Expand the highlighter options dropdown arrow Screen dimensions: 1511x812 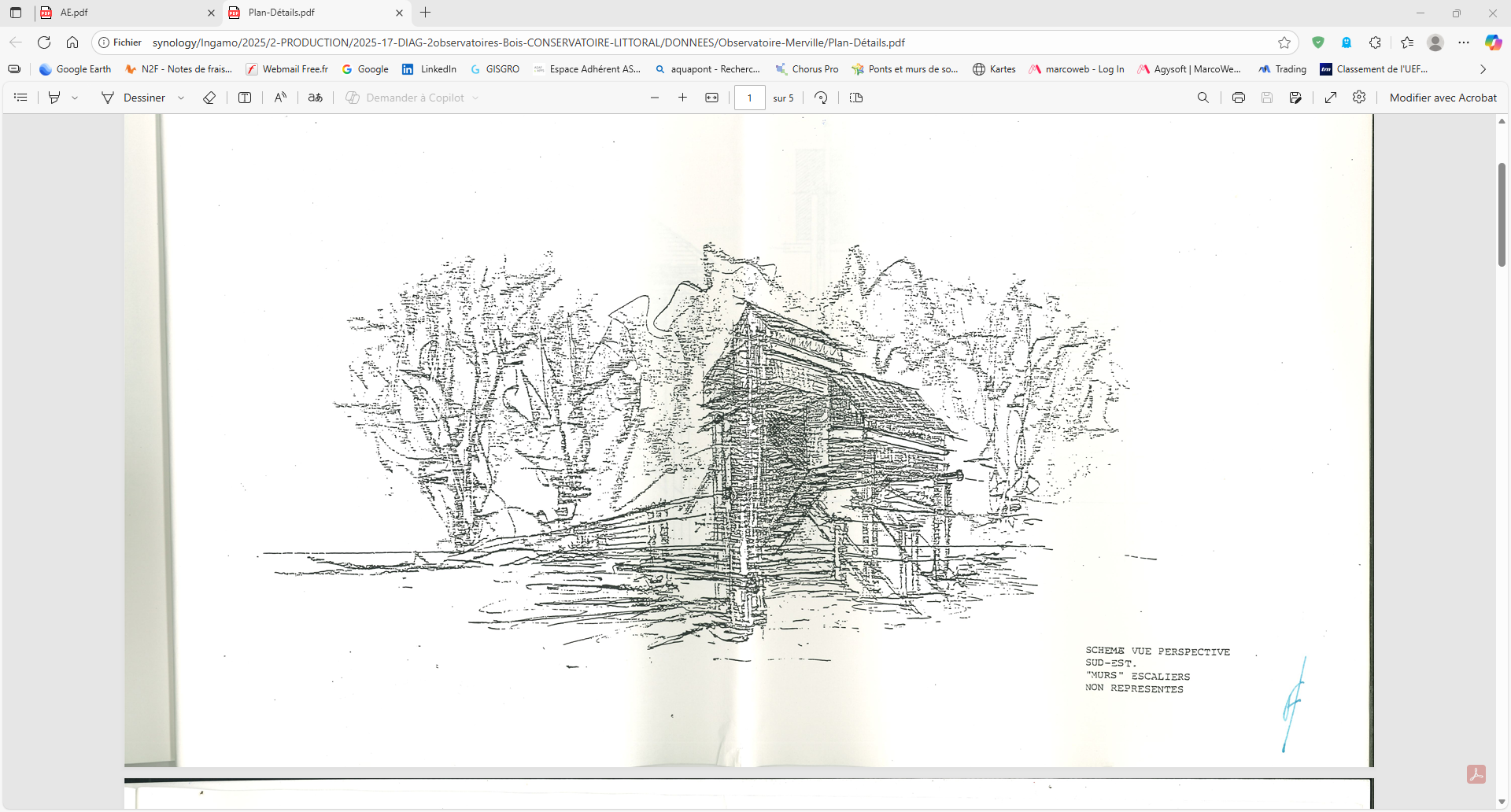pos(75,98)
